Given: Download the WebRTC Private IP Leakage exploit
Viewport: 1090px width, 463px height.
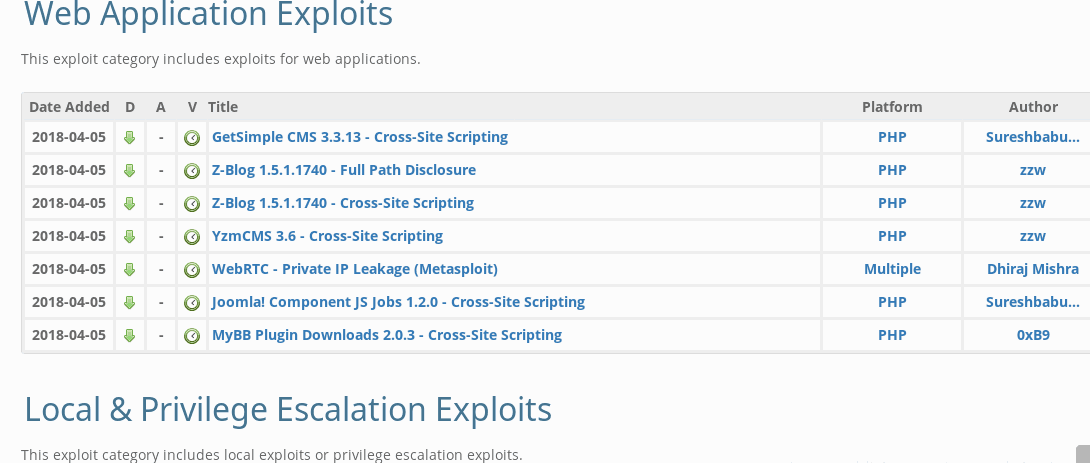Looking at the screenshot, I should click(x=129, y=270).
